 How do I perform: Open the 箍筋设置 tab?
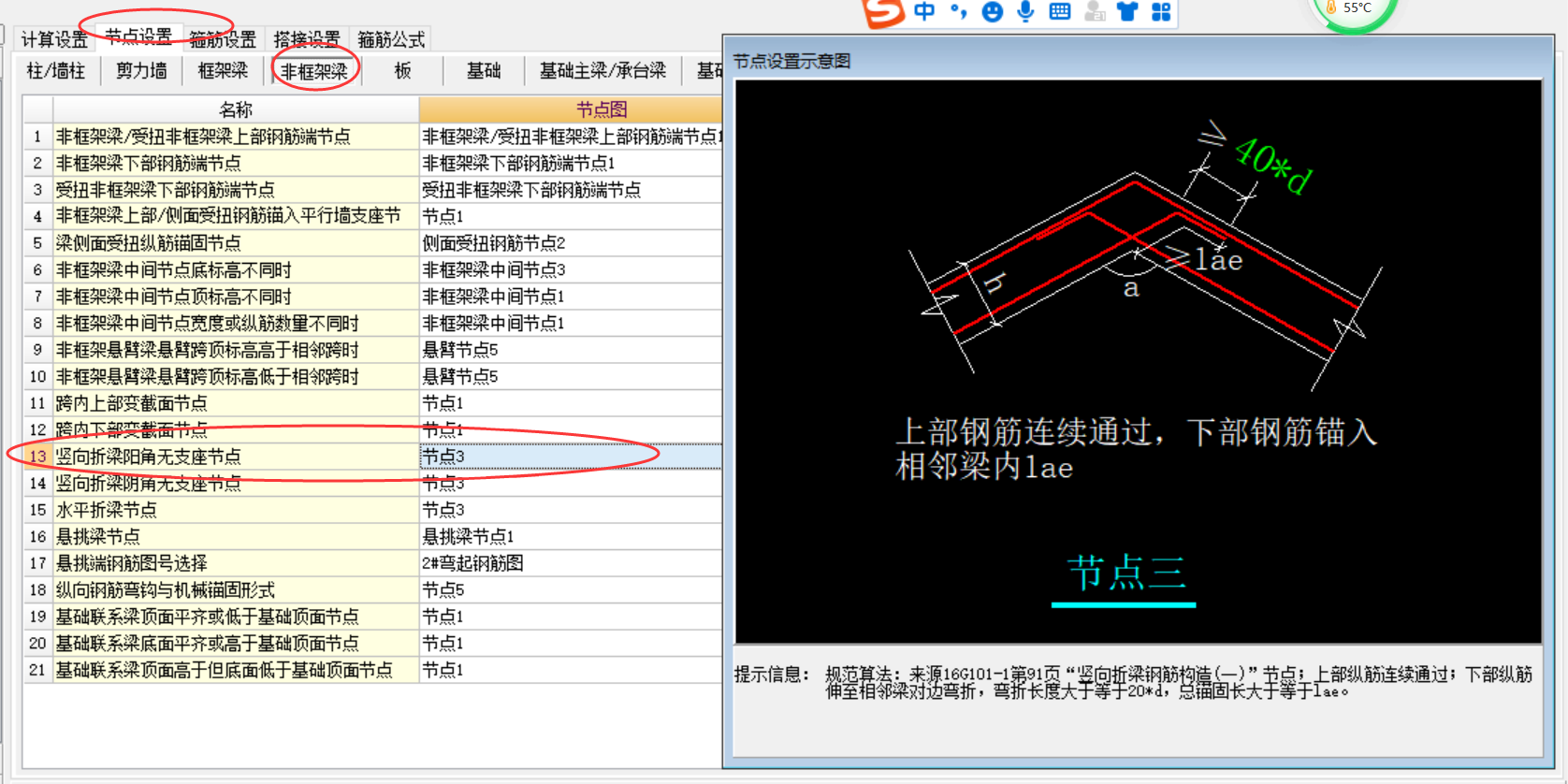coord(223,39)
